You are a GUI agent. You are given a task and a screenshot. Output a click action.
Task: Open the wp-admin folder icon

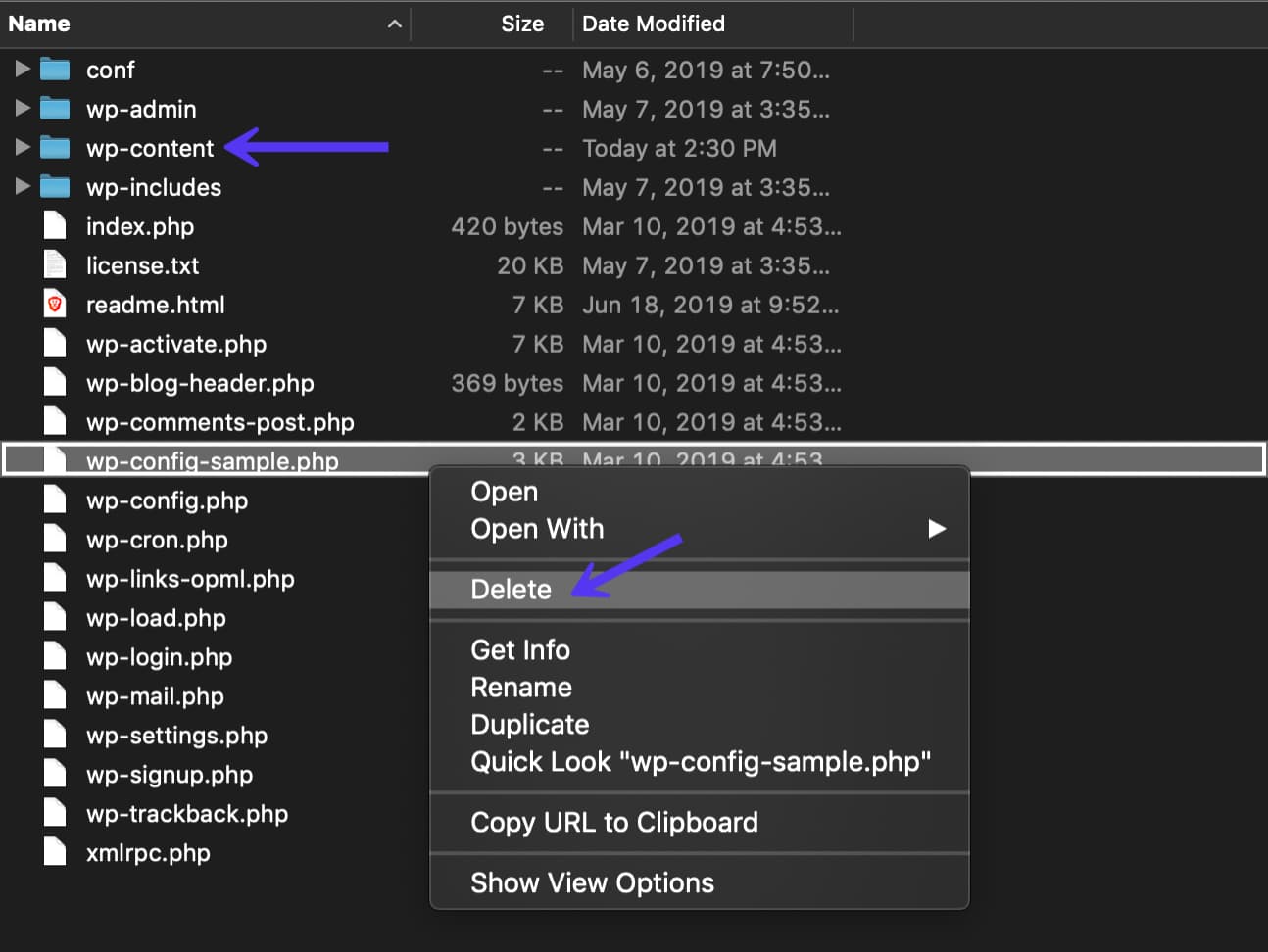coord(55,109)
